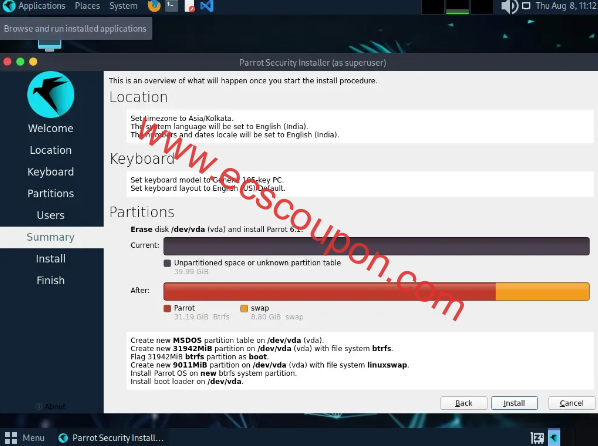Go Back to previous step
The width and height of the screenshot is (598, 446).
(464, 403)
